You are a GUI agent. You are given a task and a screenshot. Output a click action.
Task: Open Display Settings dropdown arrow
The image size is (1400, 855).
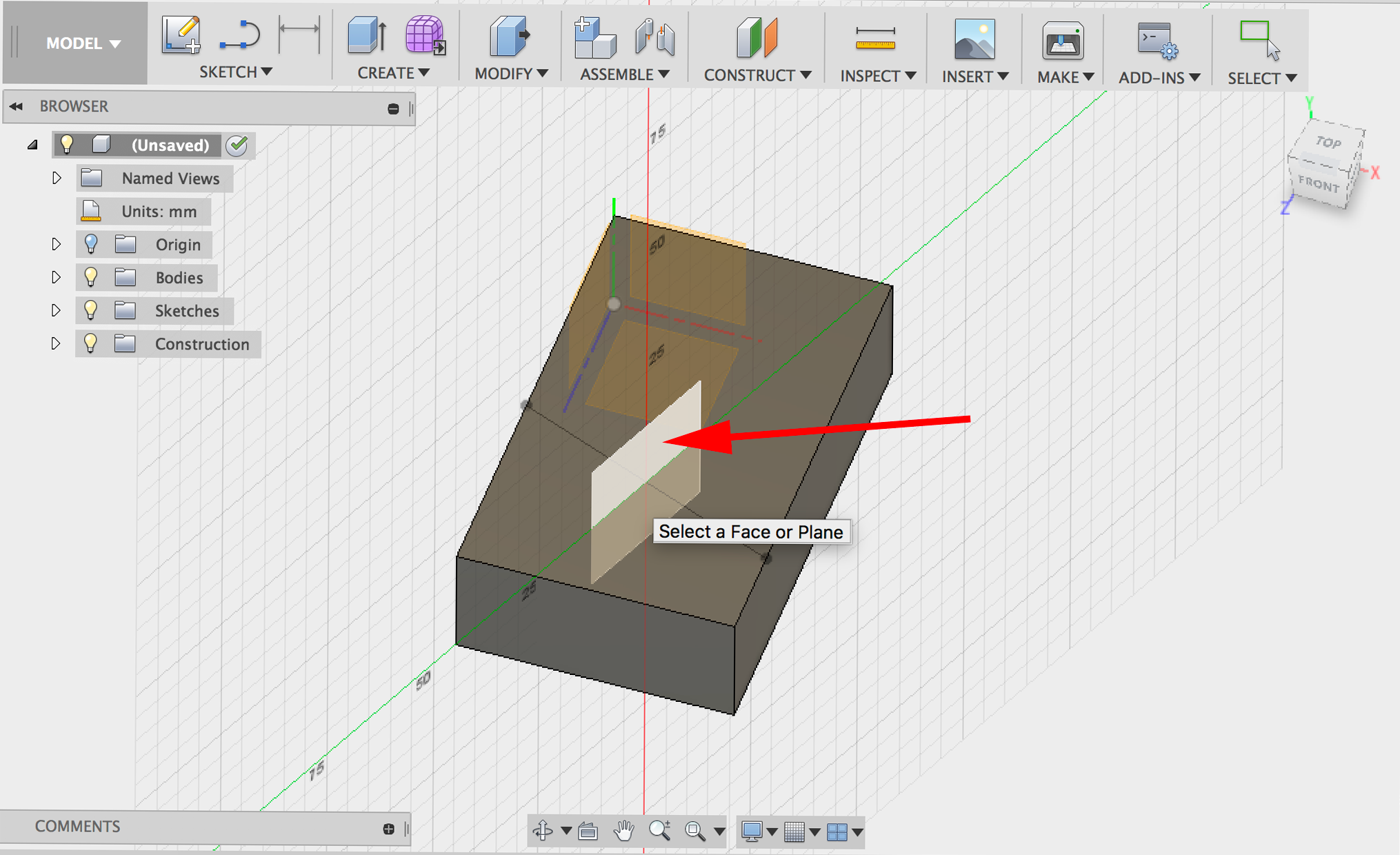[x=772, y=832]
